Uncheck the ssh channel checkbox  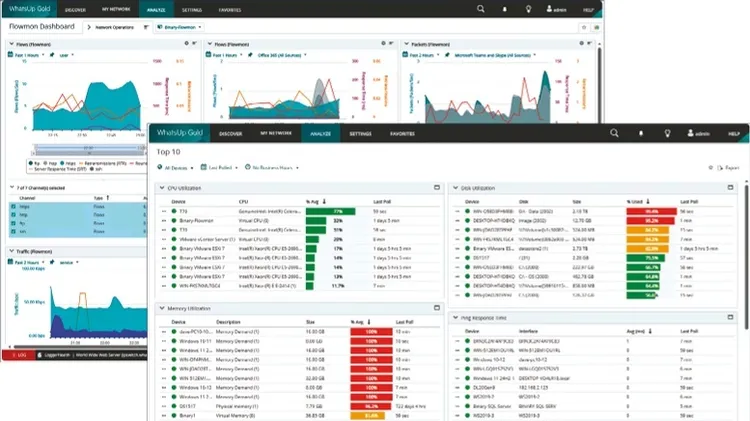(x=13, y=232)
